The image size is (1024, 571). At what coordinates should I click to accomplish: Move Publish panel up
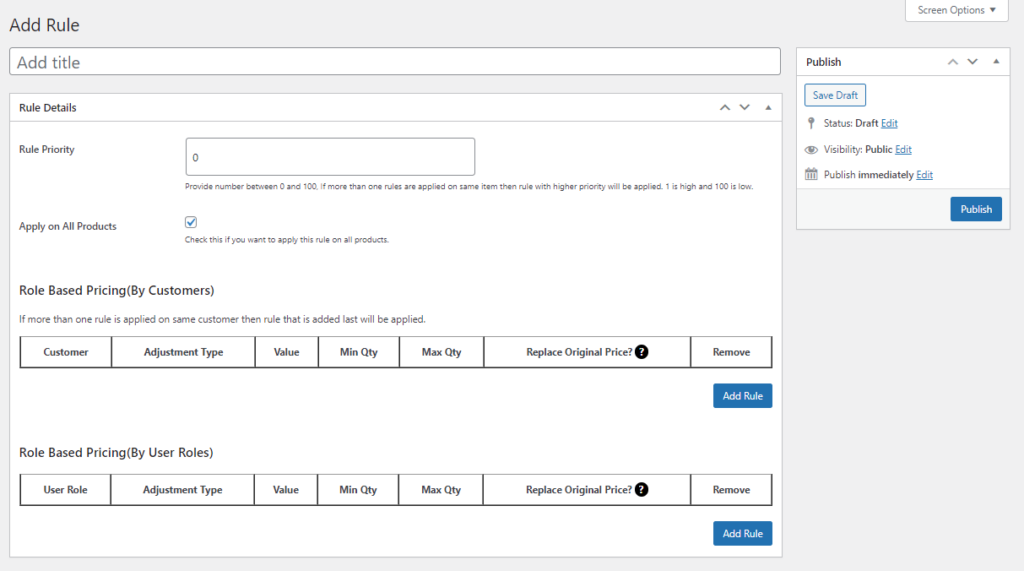[x=953, y=62]
